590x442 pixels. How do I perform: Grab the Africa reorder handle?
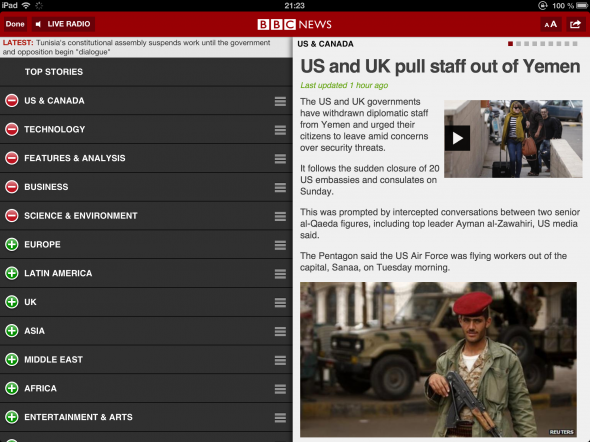[280, 389]
